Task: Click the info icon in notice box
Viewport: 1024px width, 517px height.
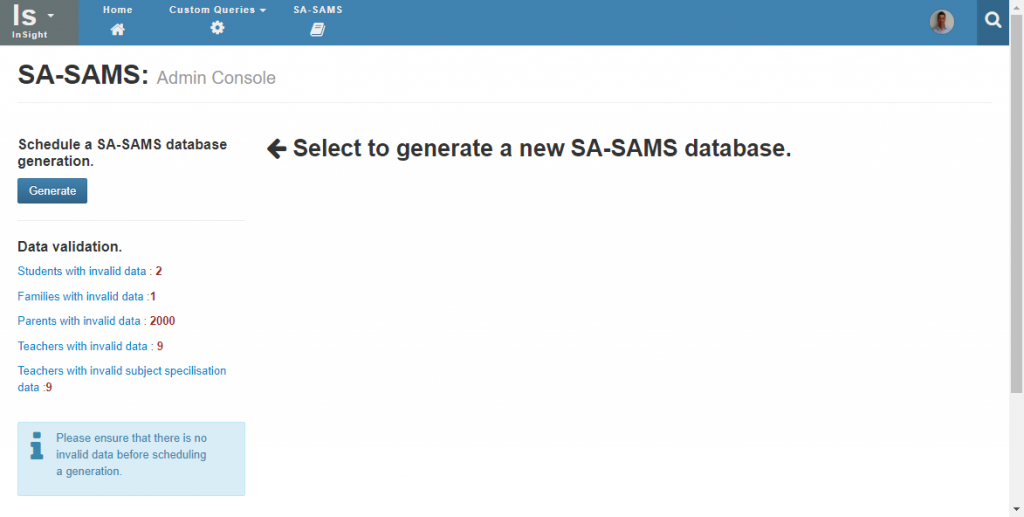Action: tap(37, 445)
